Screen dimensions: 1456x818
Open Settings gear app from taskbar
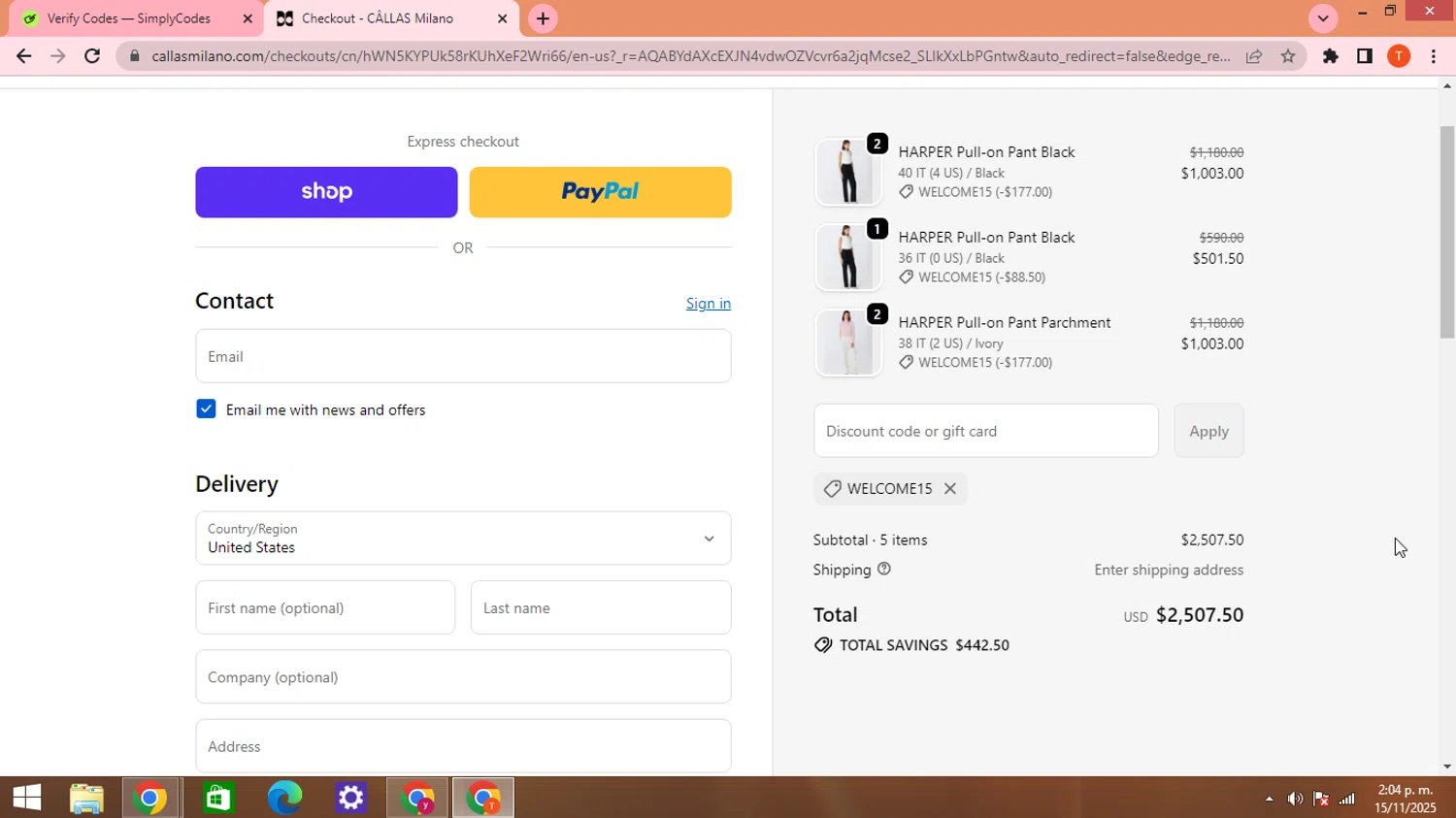pos(350,798)
